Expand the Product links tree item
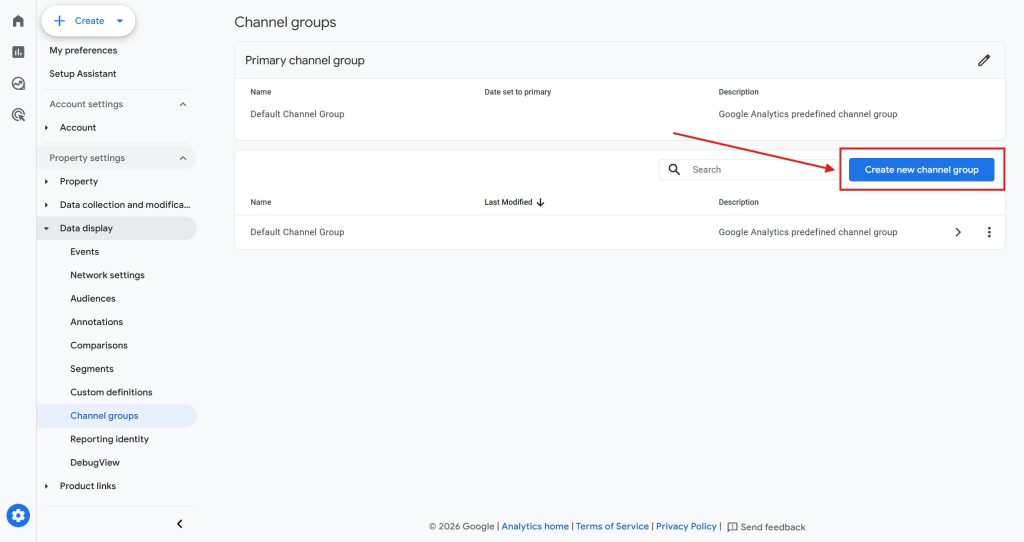 46,486
